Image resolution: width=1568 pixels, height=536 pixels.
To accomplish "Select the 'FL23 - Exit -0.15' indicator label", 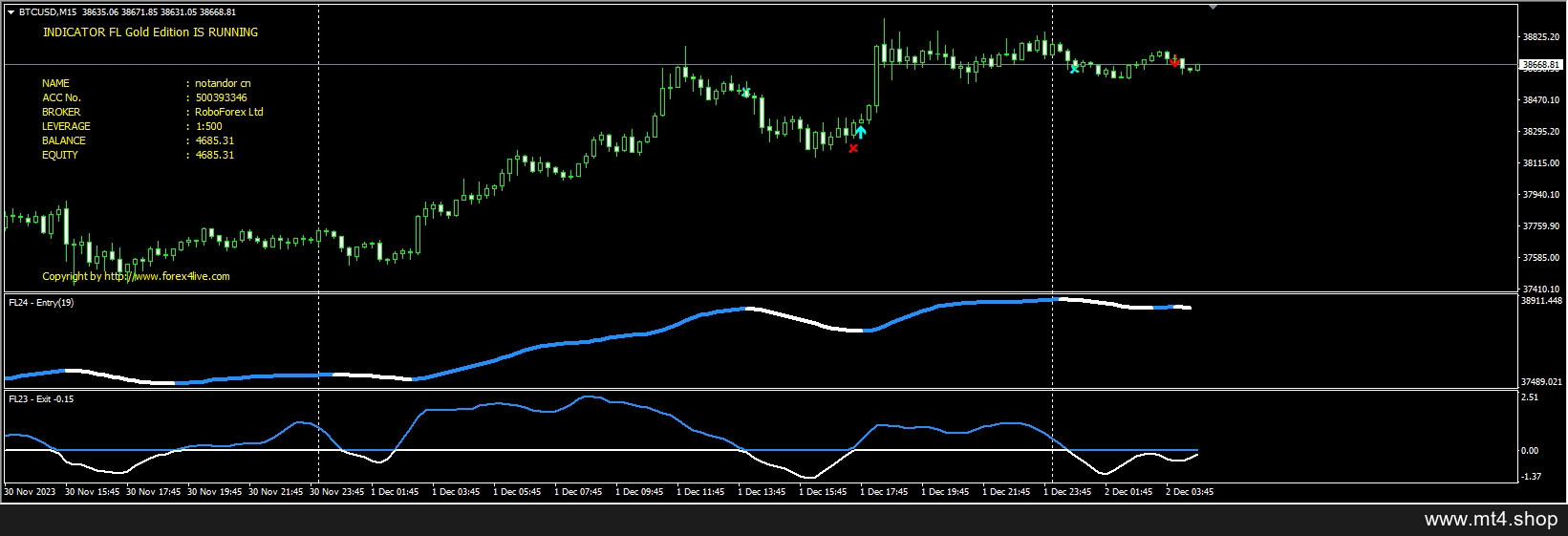I will [x=41, y=399].
